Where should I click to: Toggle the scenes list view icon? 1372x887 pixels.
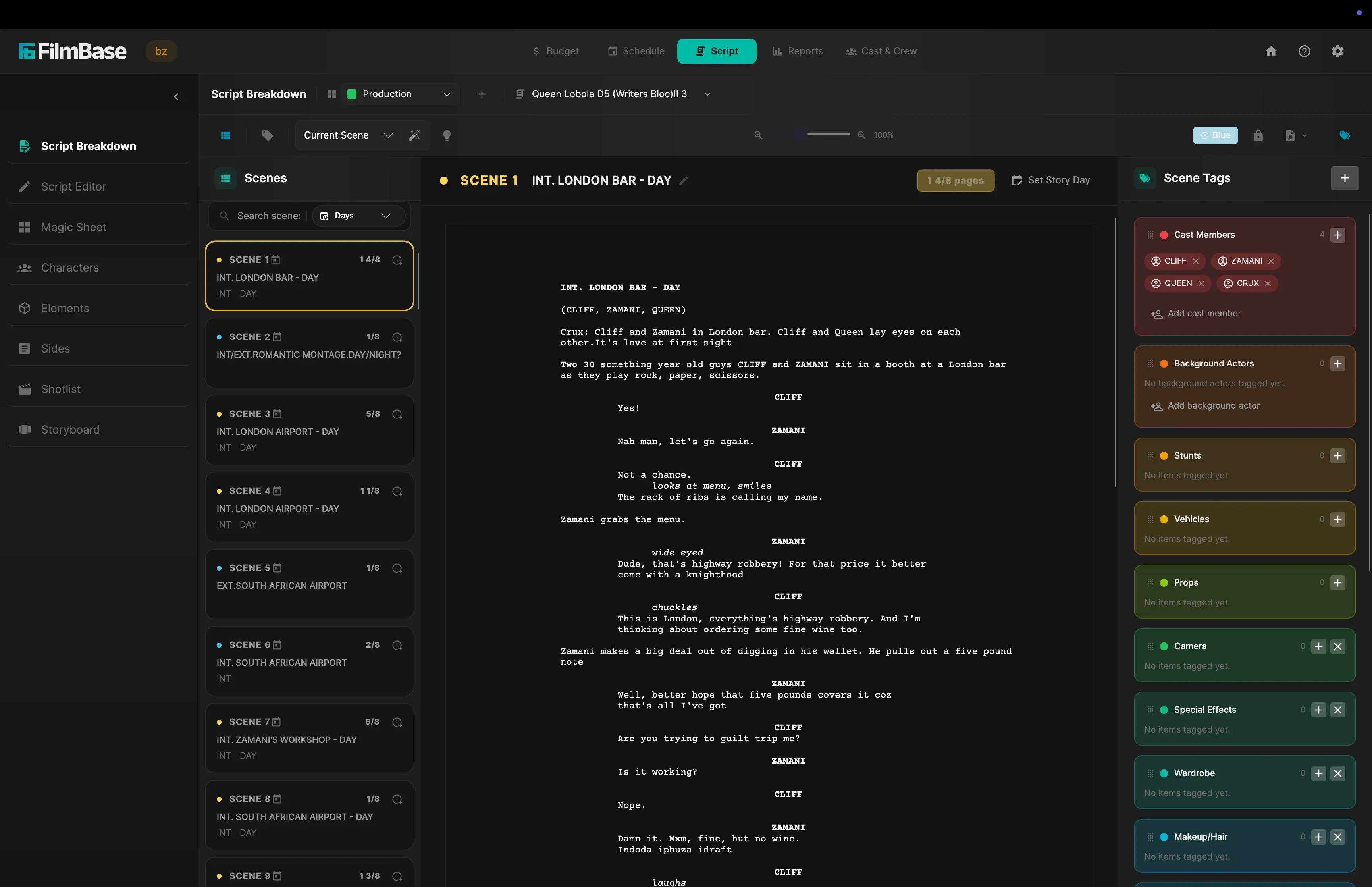pyautogui.click(x=226, y=135)
